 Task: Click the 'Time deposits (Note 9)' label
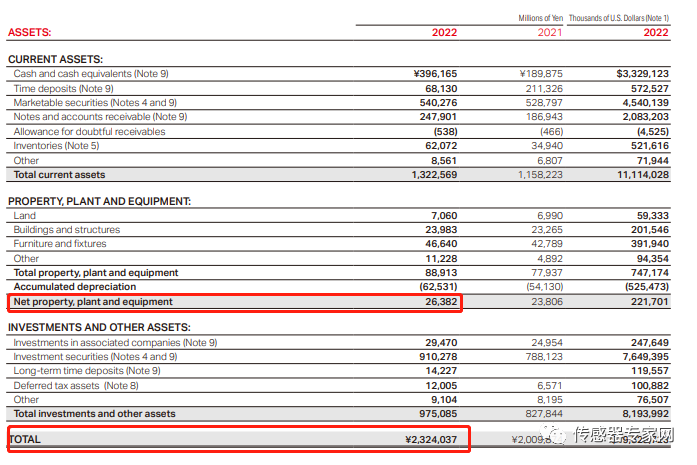[64, 88]
